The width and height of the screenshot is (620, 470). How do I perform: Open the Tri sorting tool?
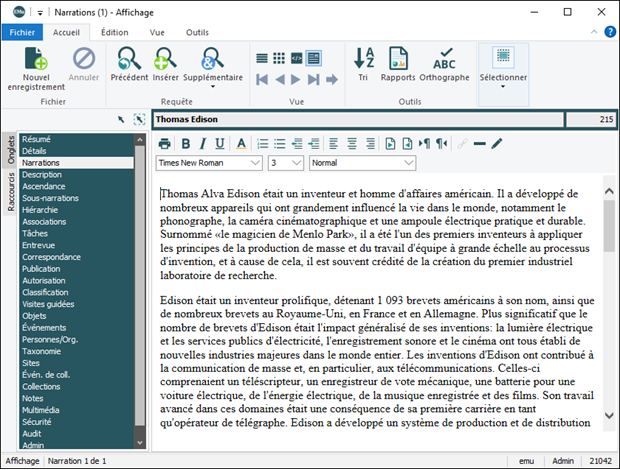364,59
